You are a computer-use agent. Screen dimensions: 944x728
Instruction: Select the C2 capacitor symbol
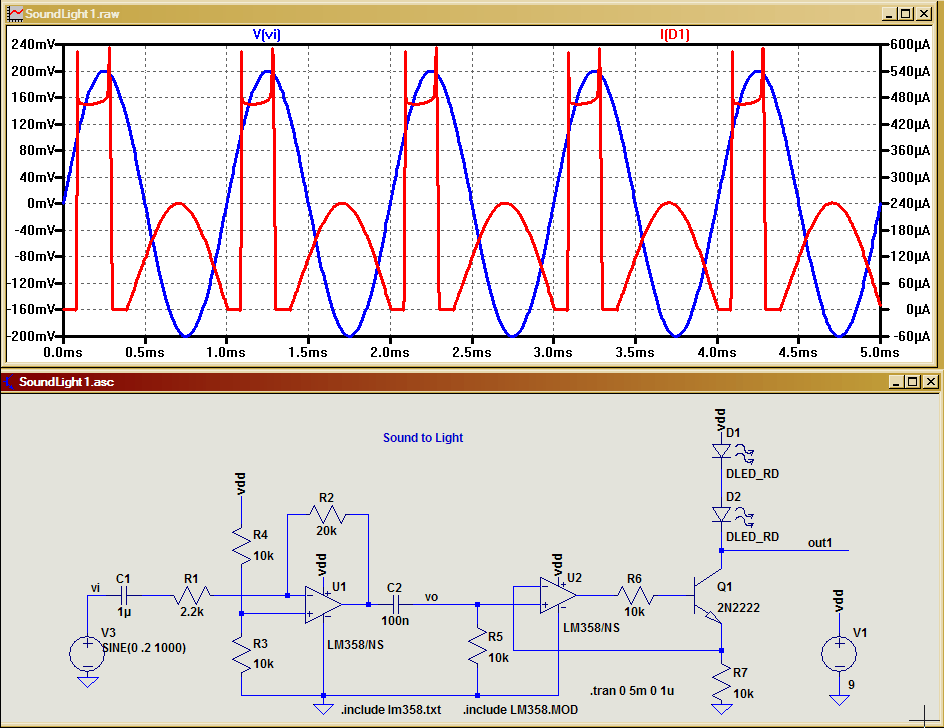396,604
